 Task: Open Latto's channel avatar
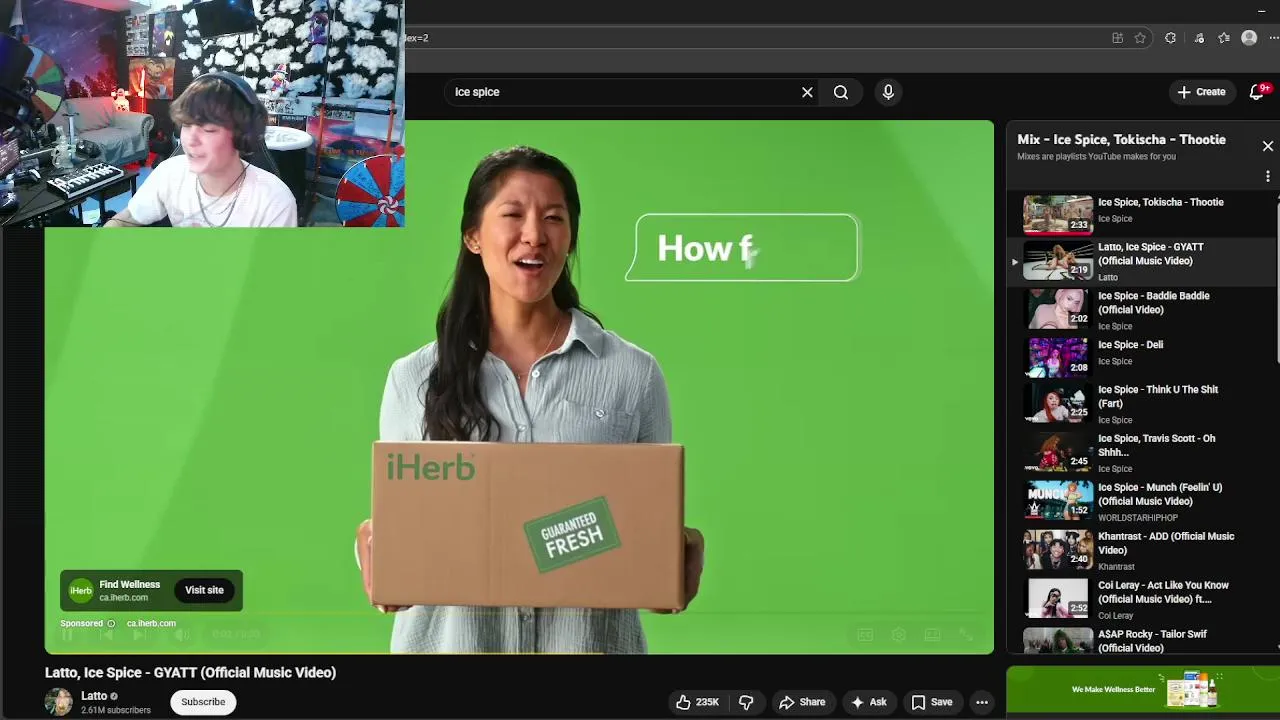coord(59,702)
